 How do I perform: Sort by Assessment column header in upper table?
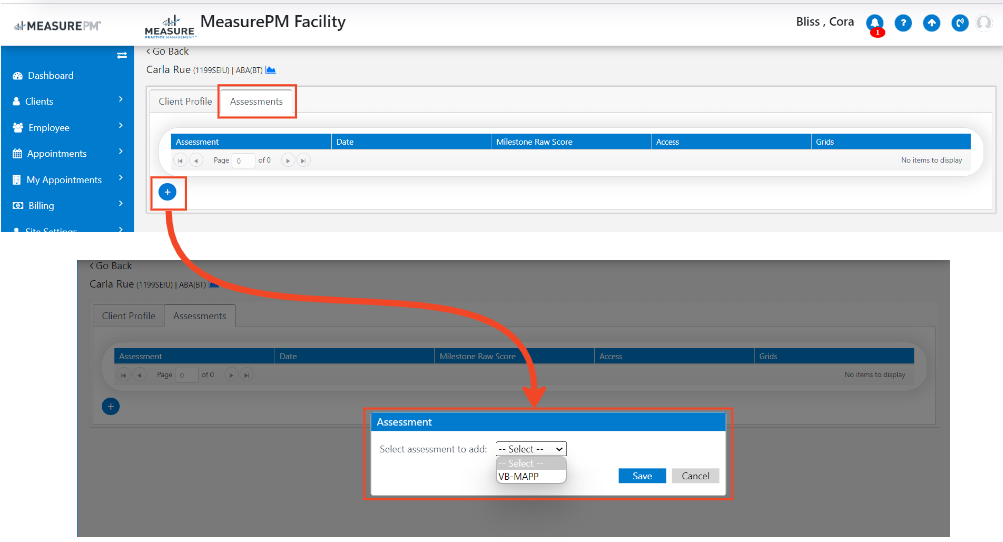tap(251, 142)
